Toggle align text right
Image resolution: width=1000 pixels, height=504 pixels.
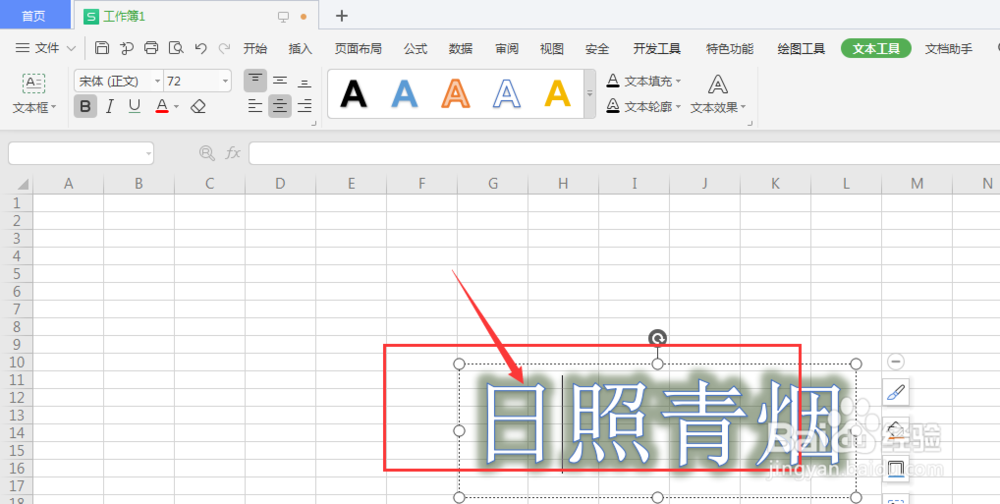304,106
